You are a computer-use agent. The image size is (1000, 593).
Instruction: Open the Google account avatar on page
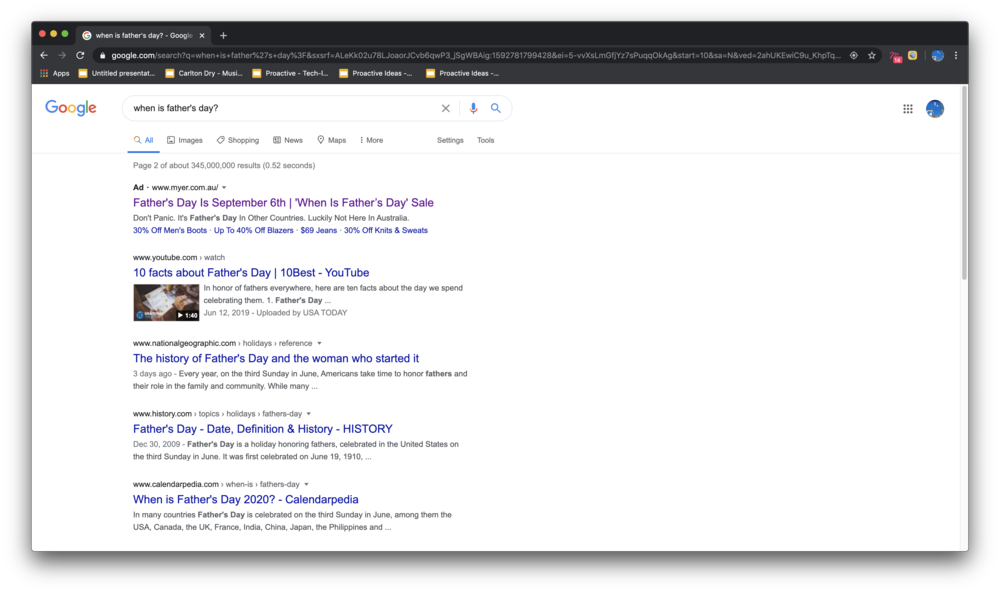[x=935, y=109]
